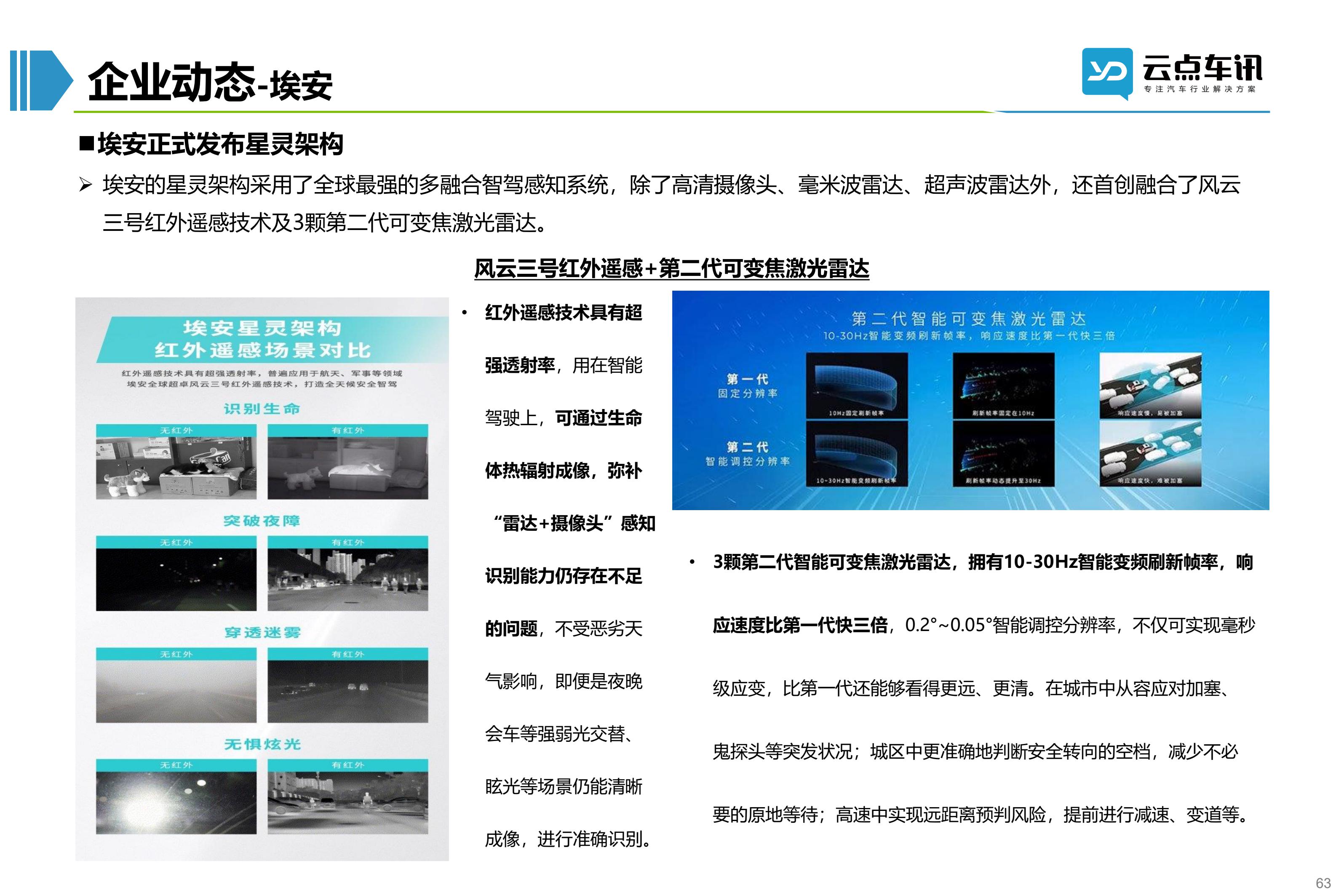Open 突破夜障 有红外 night street photo
This screenshot has height=896, width=1344.
click(x=348, y=579)
